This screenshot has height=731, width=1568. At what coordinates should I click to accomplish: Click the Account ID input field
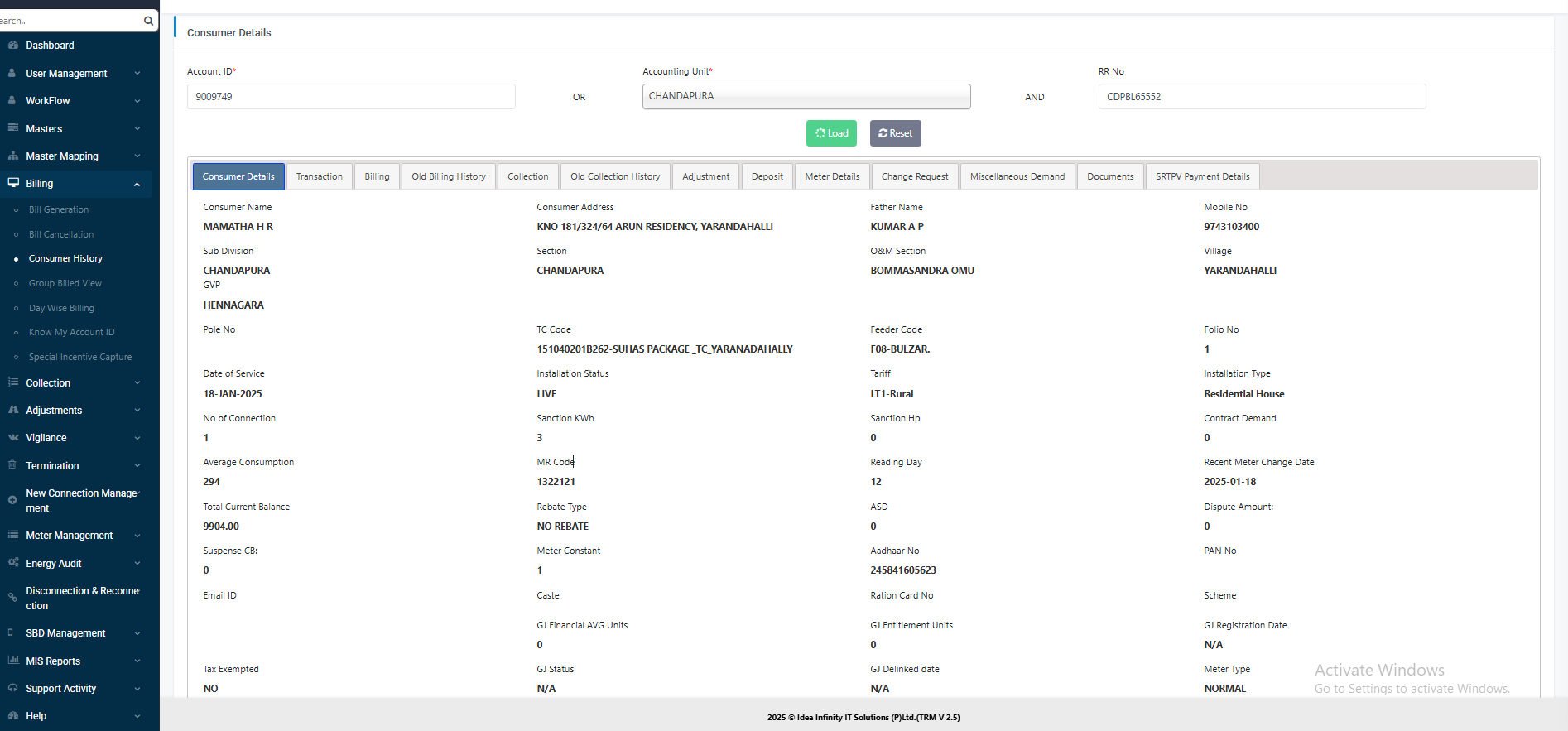[351, 96]
